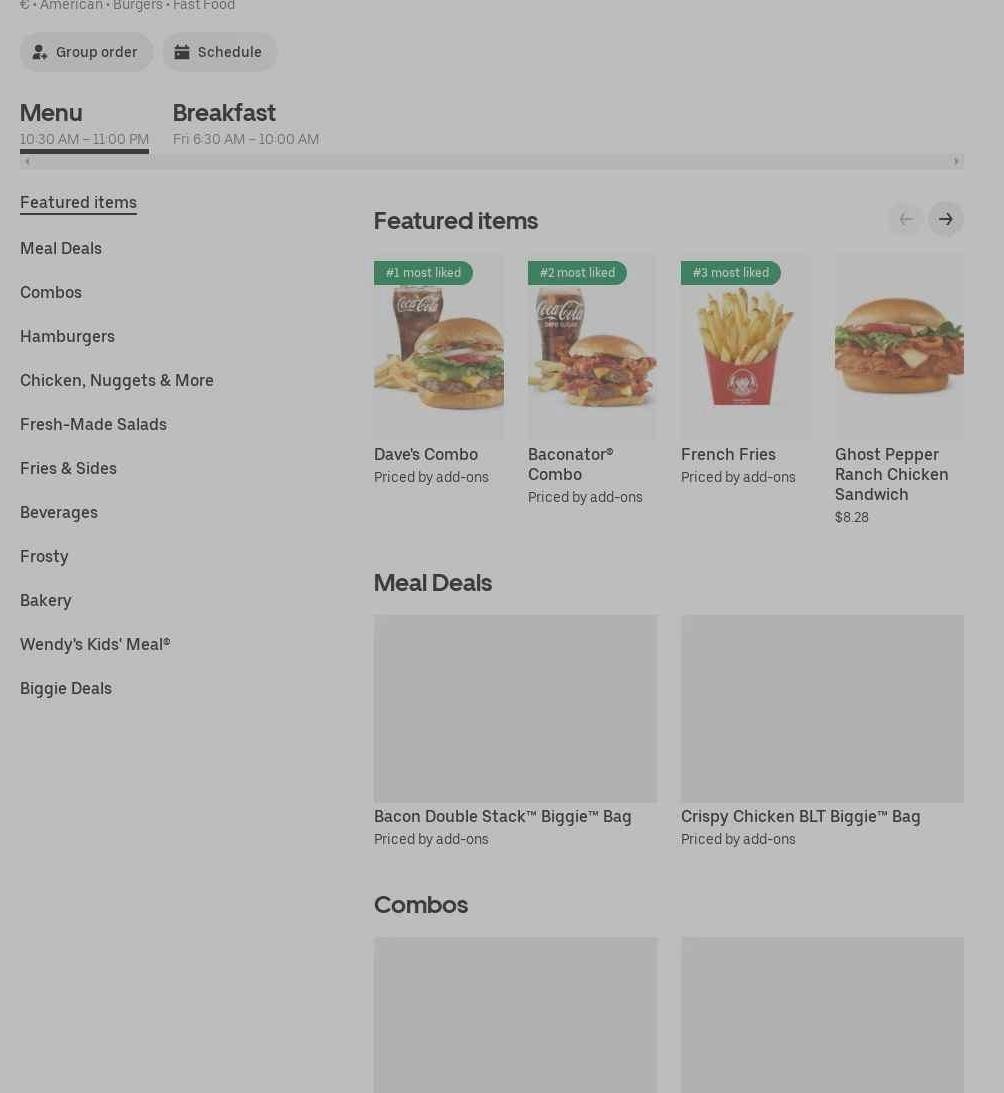Jump to Meal Deals category
The width and height of the screenshot is (1004, 1093).
(x=61, y=248)
